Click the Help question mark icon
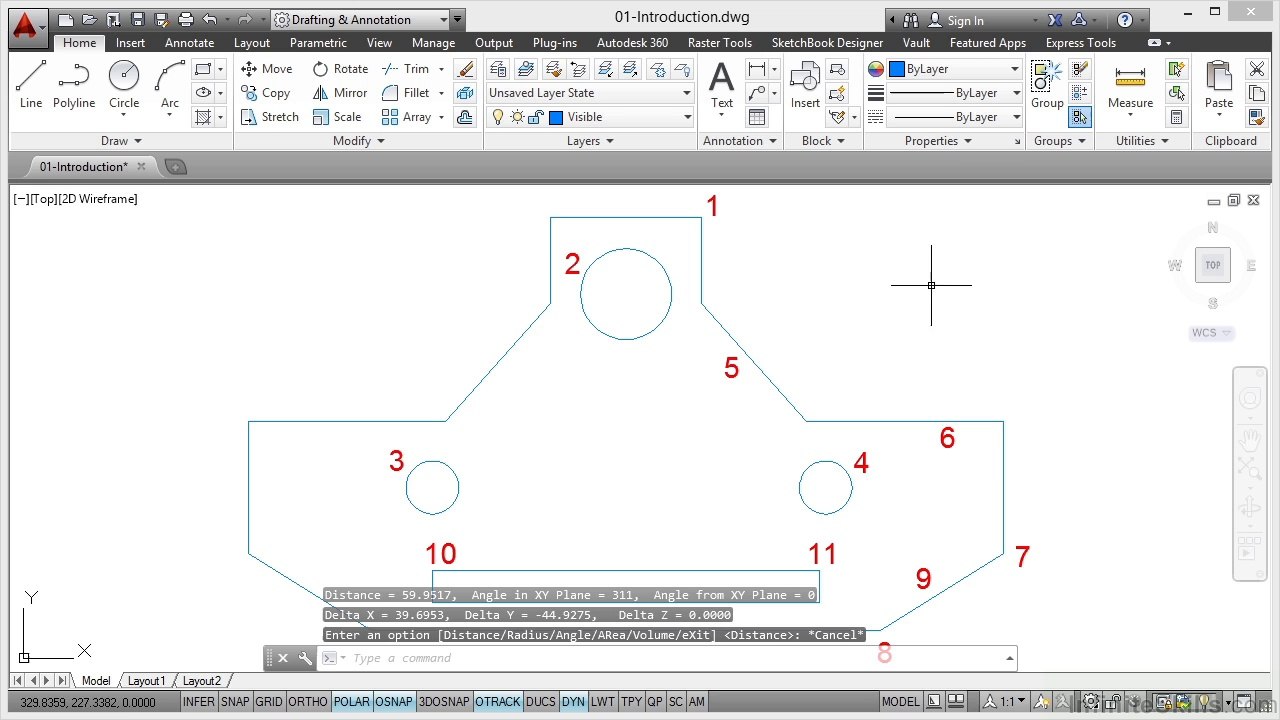 tap(1125, 20)
